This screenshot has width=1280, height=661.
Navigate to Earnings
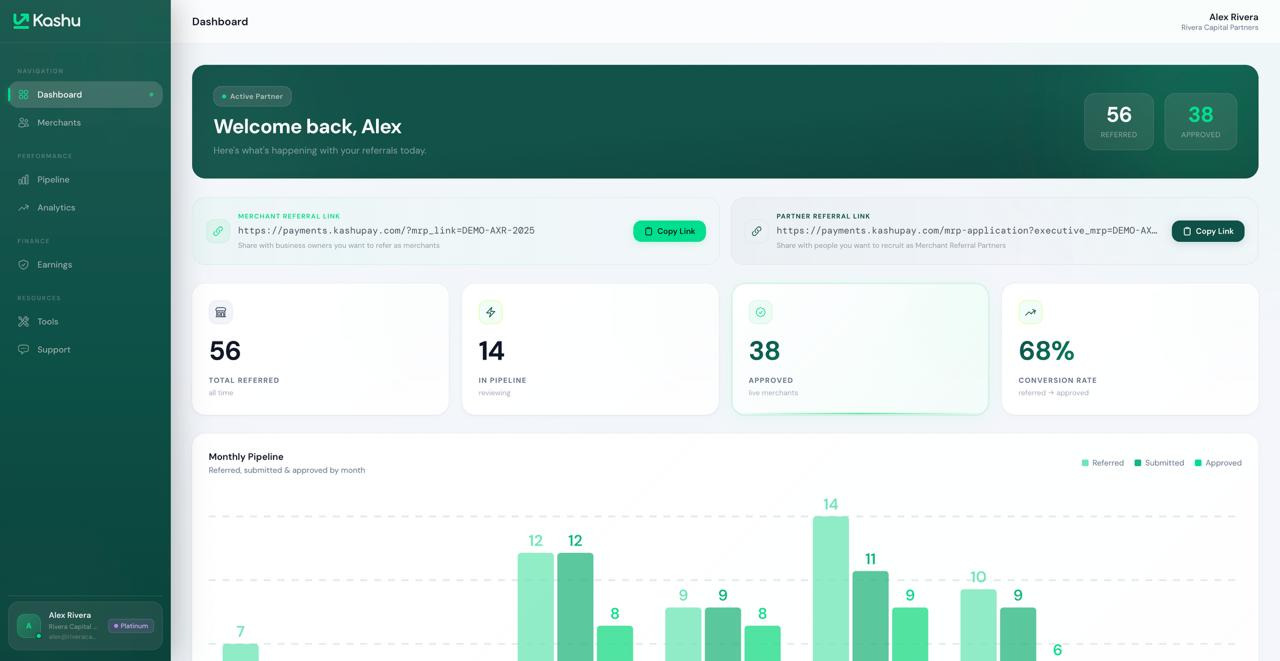85,265
